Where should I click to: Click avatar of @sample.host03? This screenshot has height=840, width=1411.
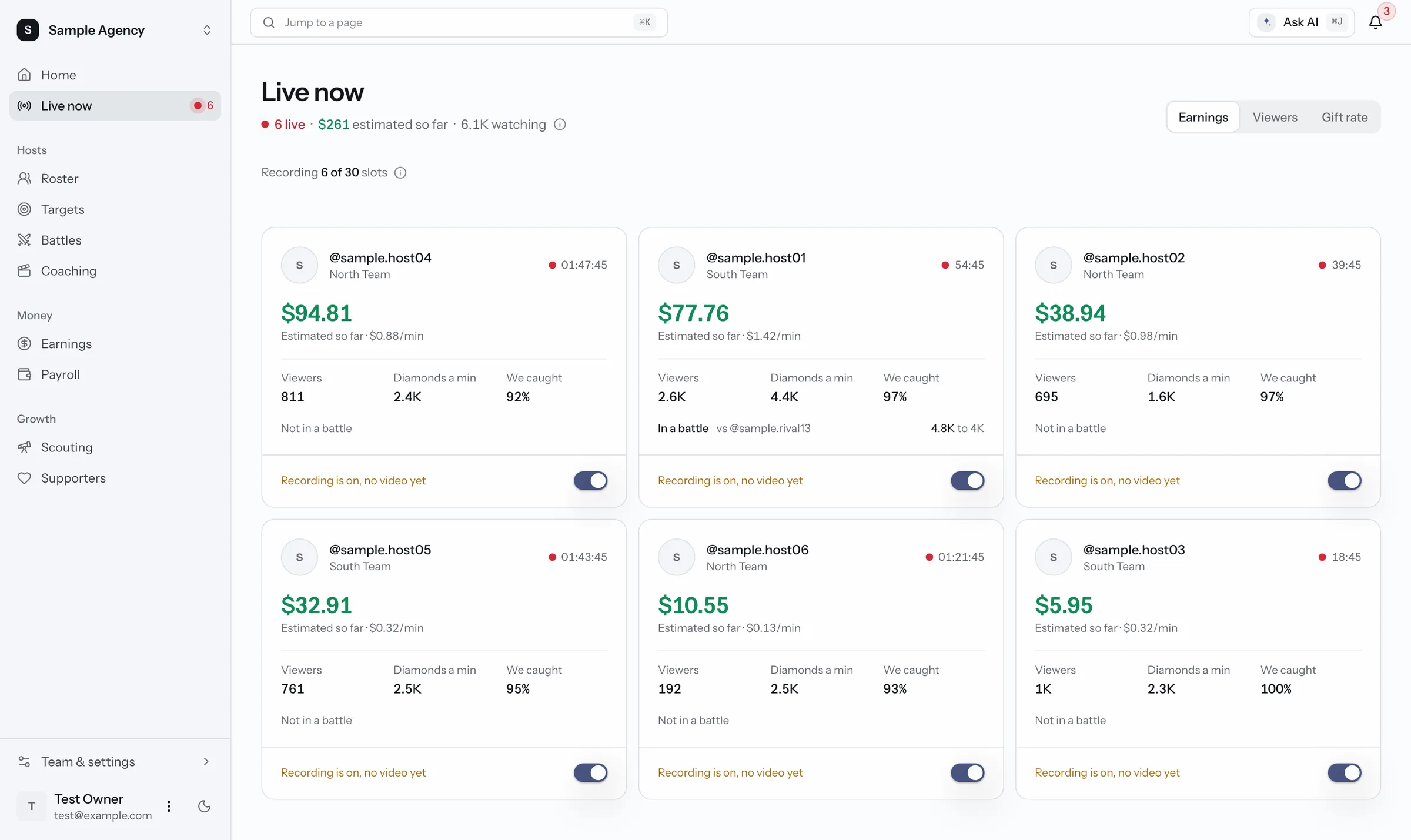click(x=1053, y=557)
